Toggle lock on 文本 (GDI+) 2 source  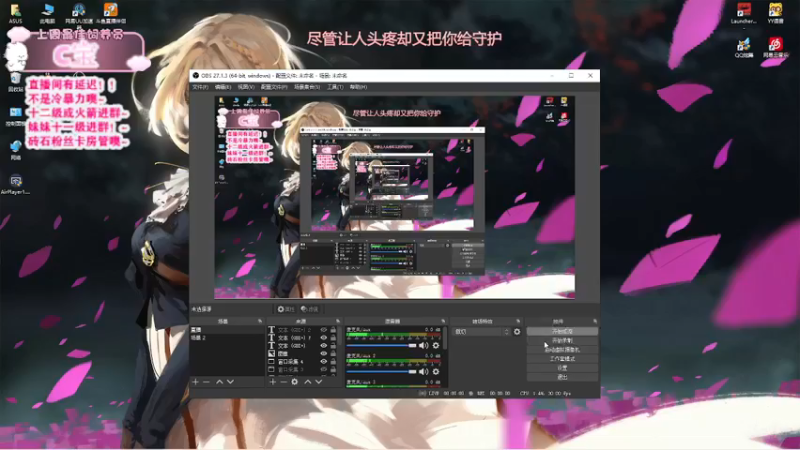tap(333, 330)
